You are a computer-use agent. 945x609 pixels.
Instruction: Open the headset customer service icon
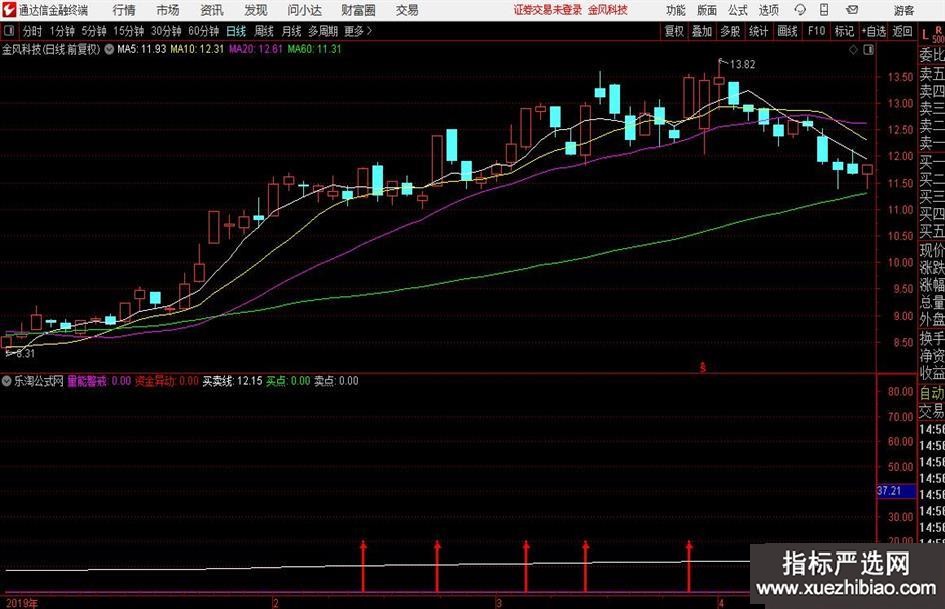[800, 10]
